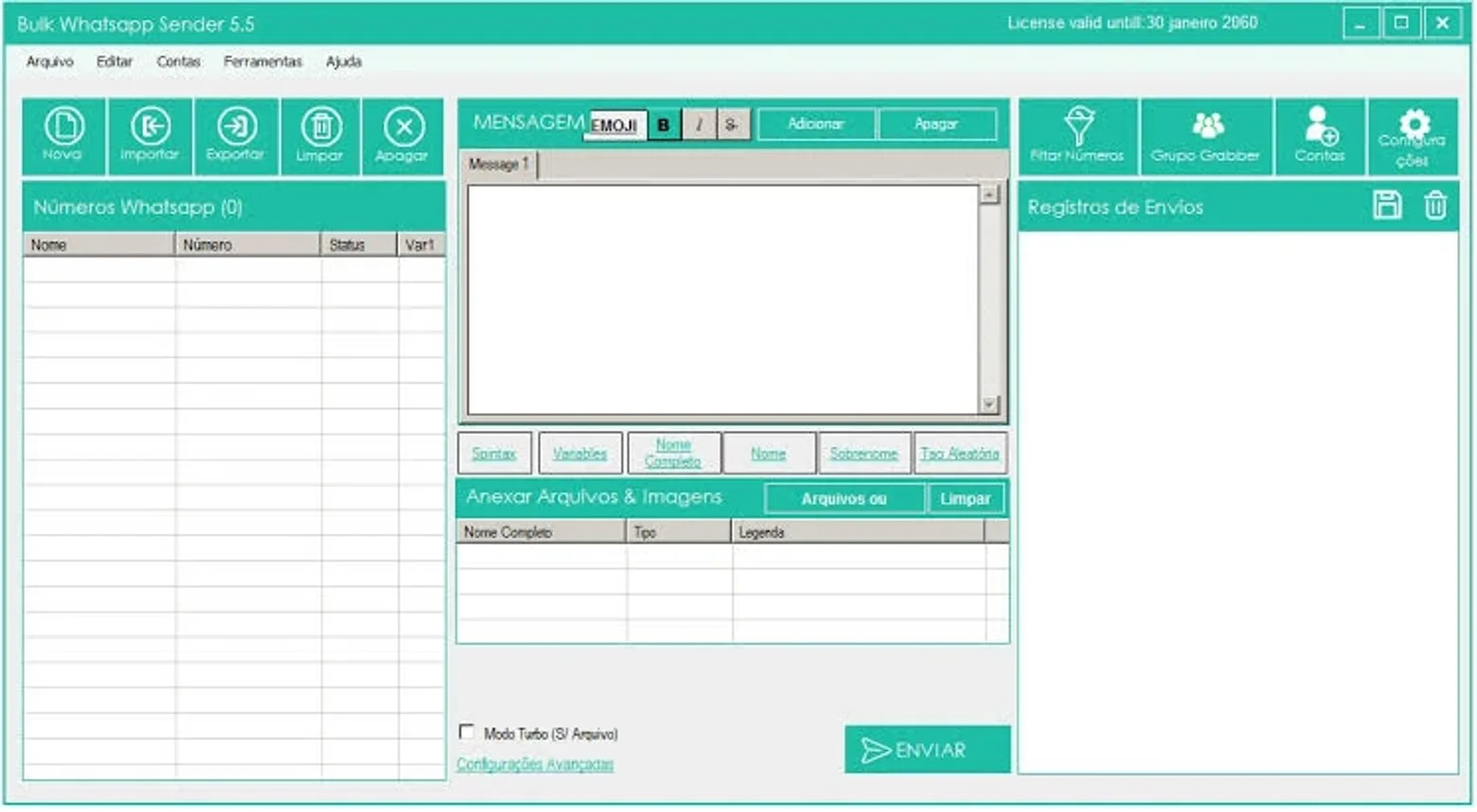
Task: Click Limpar button in attachments section
Action: (x=965, y=499)
